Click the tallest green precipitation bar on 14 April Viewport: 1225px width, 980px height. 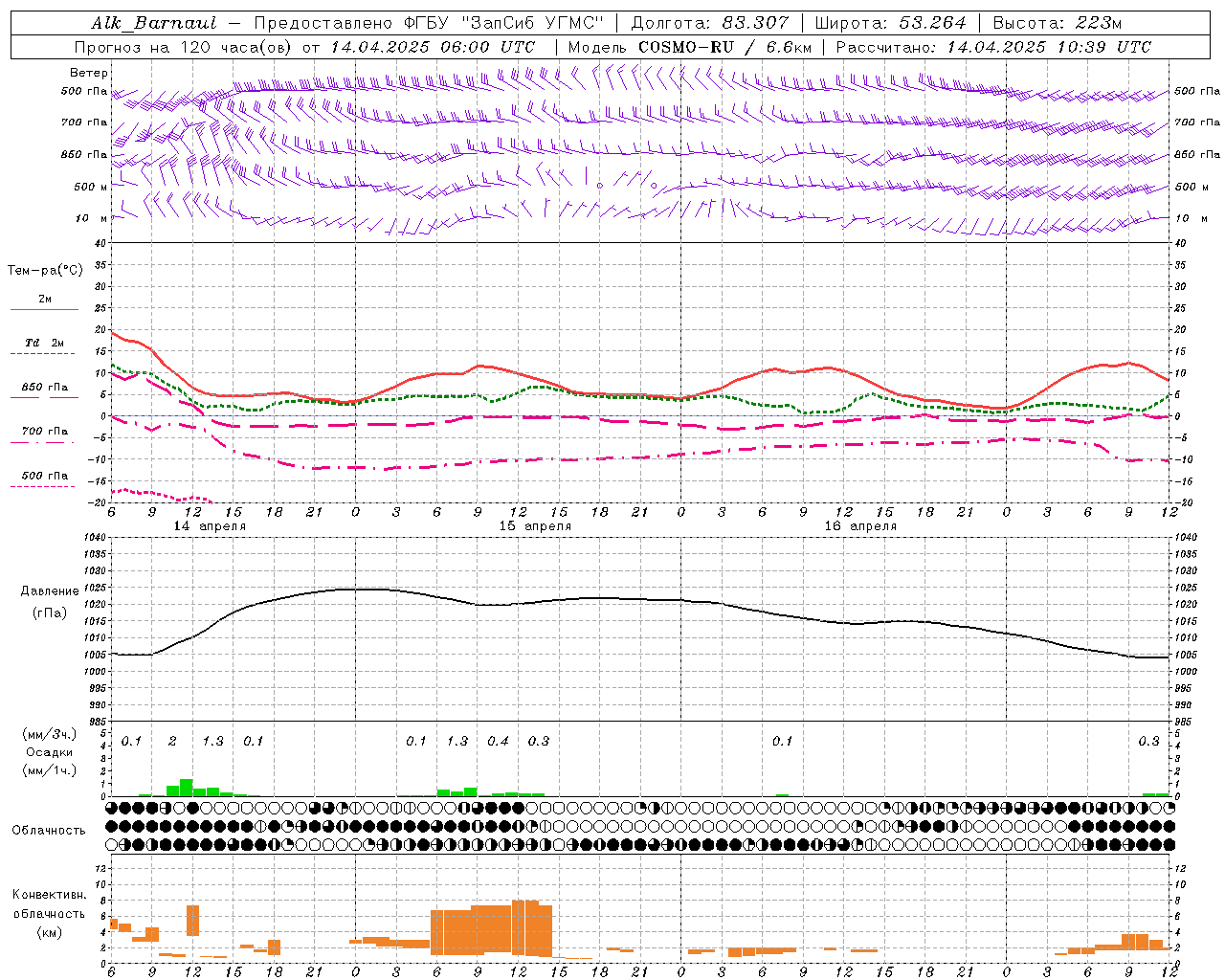coord(187,788)
